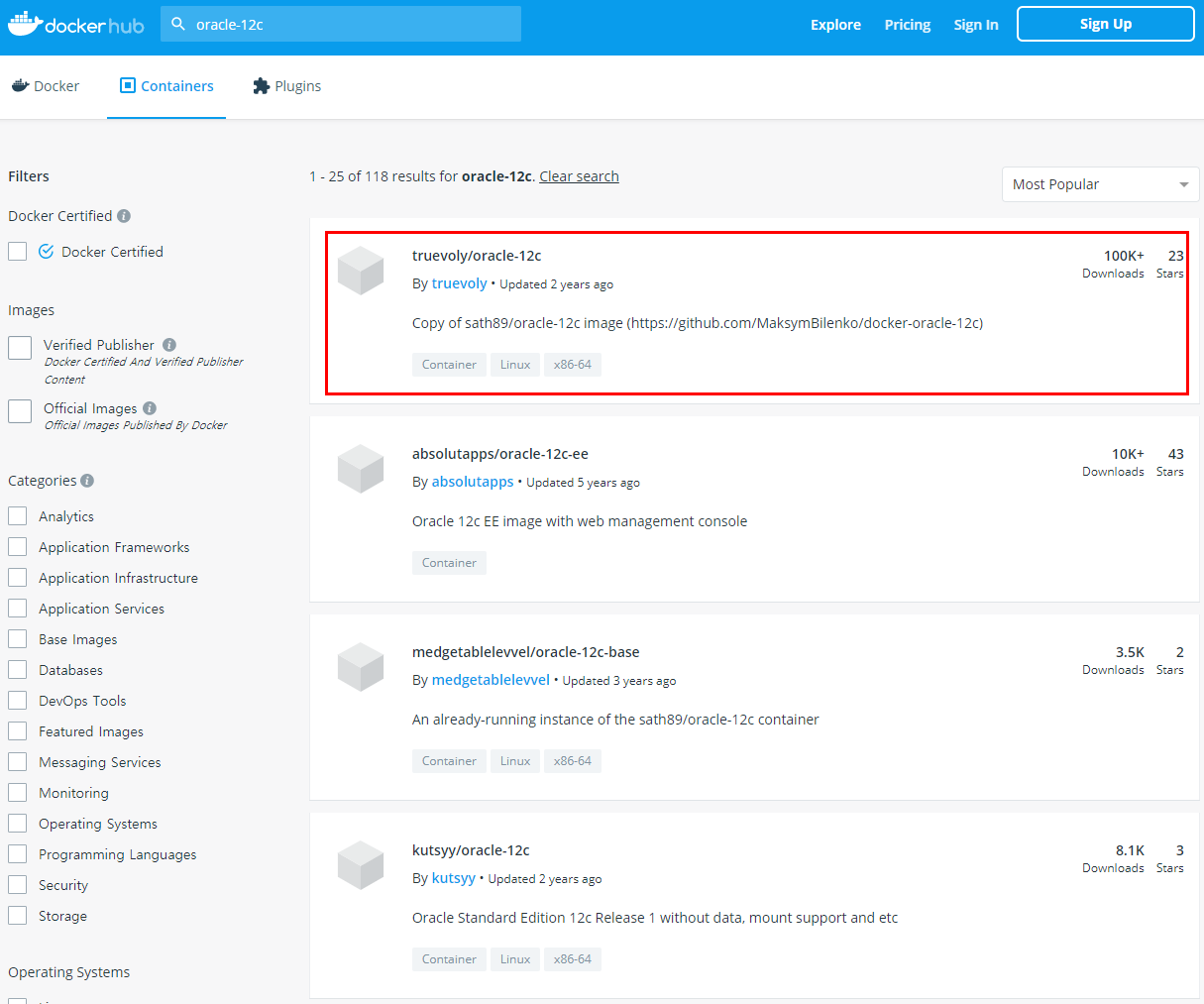The height and width of the screenshot is (1004, 1204).
Task: Click info icon next to Docker Certified
Action: click(x=124, y=216)
